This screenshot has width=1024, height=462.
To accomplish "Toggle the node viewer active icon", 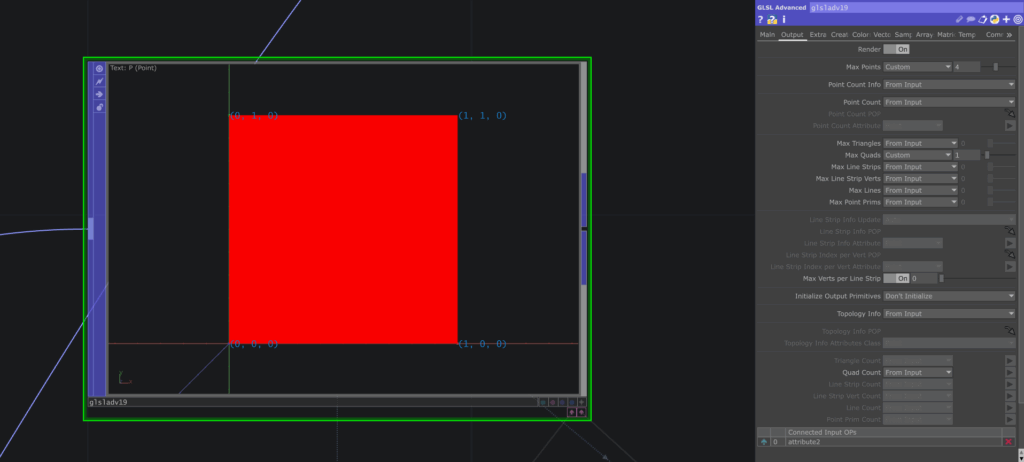I will 99,69.
